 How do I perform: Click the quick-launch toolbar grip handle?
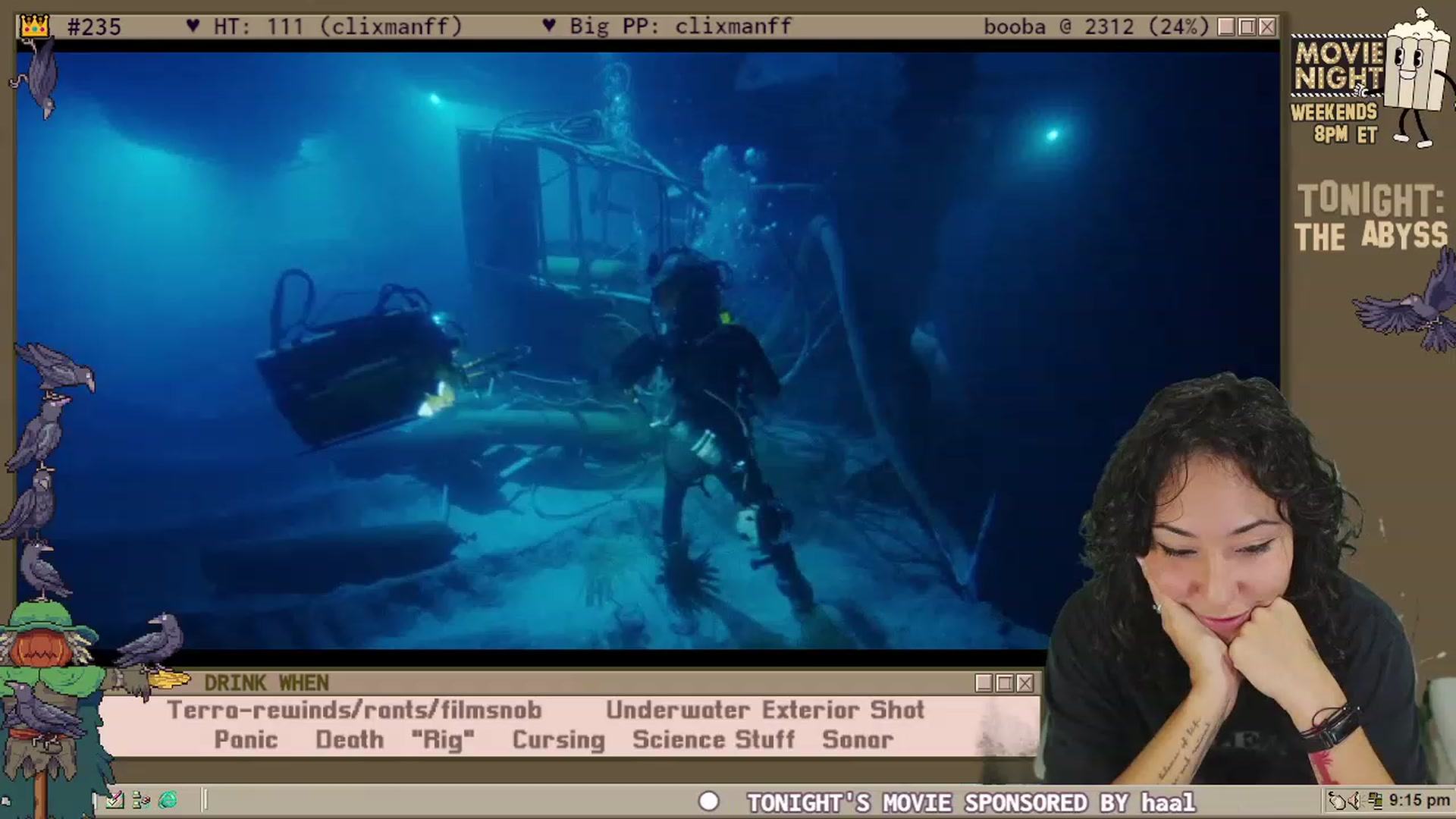point(204,800)
